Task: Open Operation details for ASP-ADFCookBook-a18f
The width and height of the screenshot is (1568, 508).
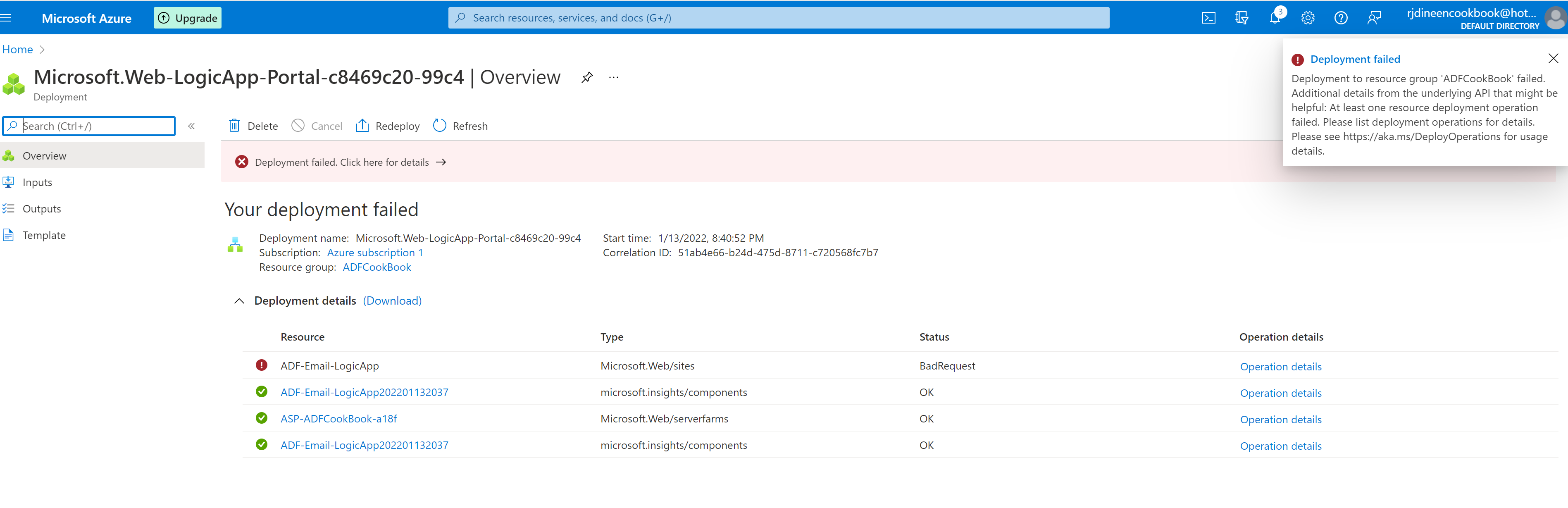Action: point(1281,420)
